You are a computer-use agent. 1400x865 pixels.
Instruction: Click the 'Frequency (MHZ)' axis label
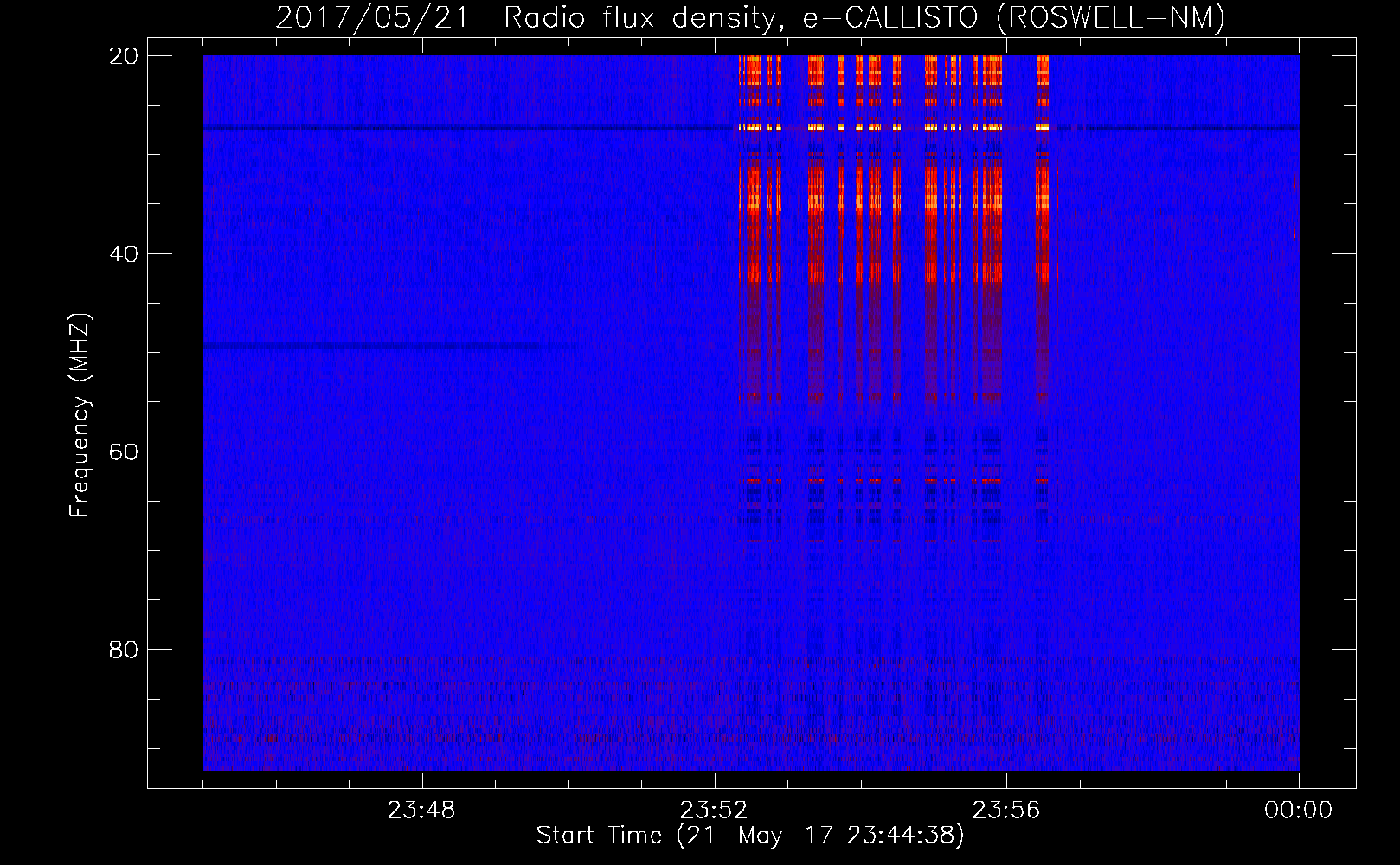click(79, 415)
